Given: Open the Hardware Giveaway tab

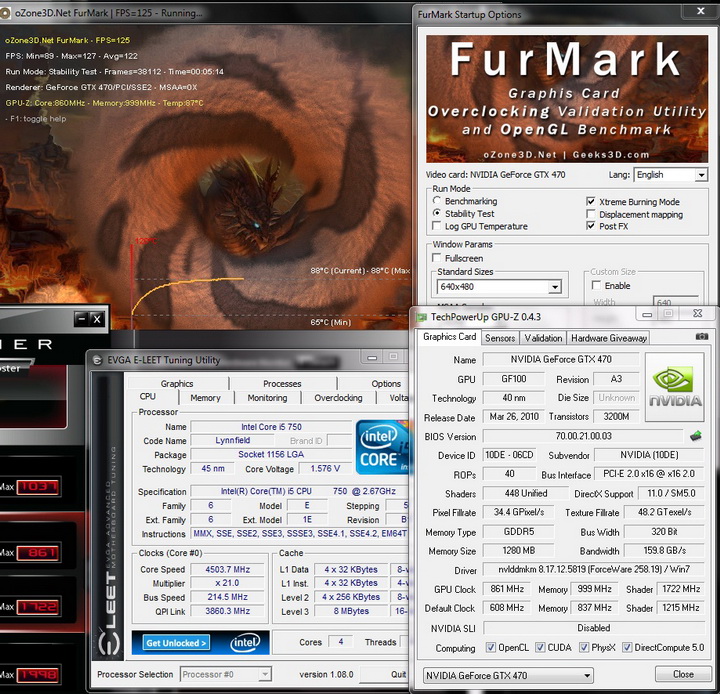Looking at the screenshot, I should tap(608, 338).
